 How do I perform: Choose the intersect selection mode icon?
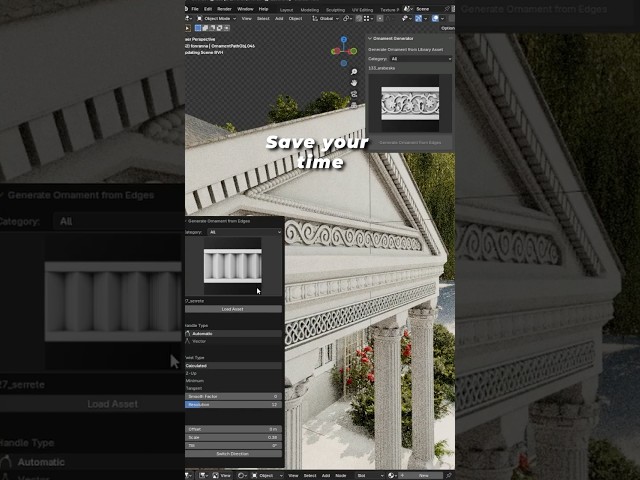point(227,28)
